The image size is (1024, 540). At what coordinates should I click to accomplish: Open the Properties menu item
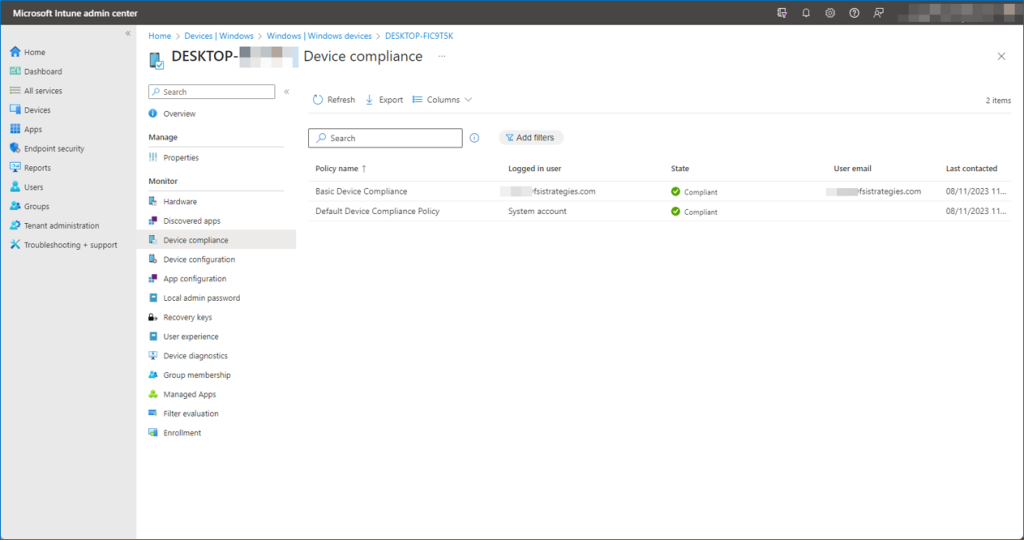tap(181, 157)
